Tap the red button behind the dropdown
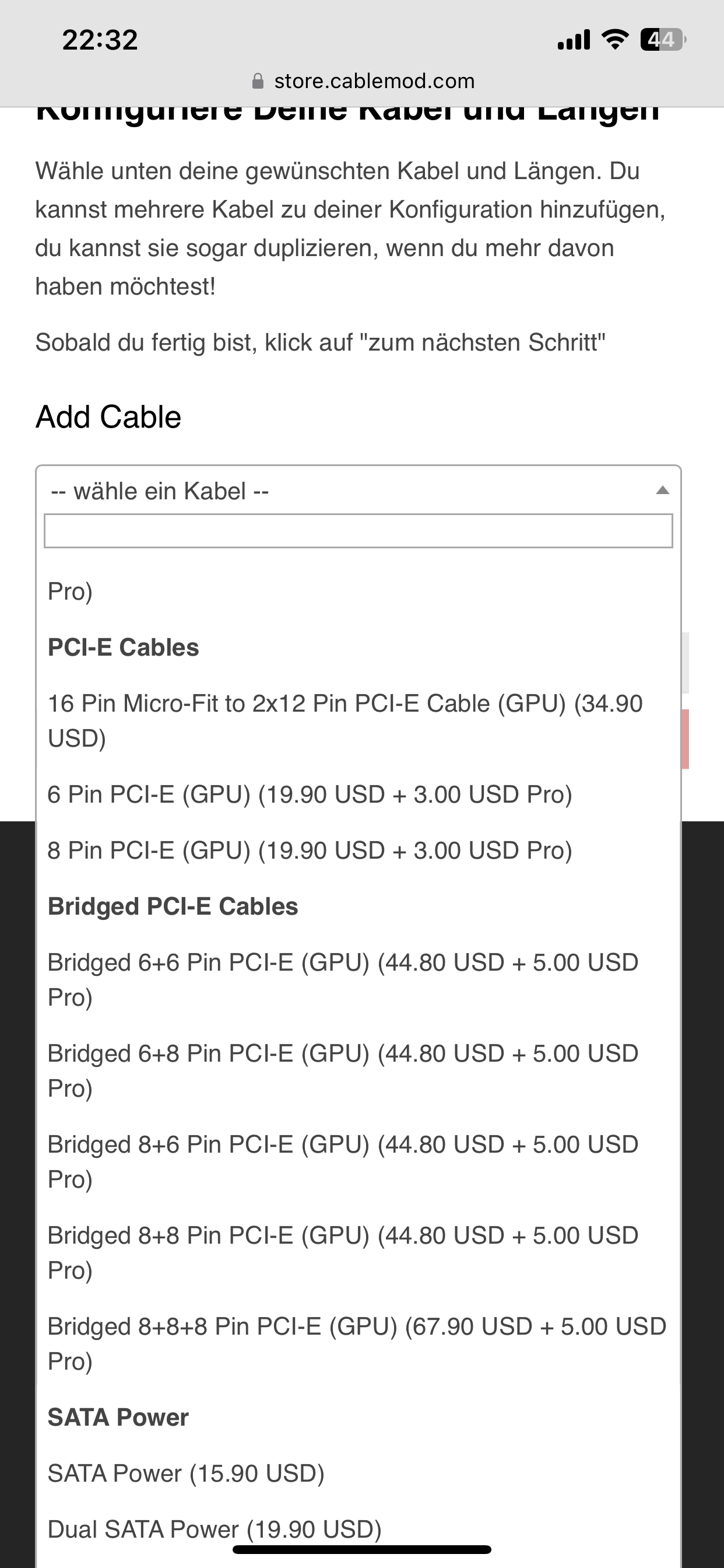The height and width of the screenshot is (1568, 724). 685,739
